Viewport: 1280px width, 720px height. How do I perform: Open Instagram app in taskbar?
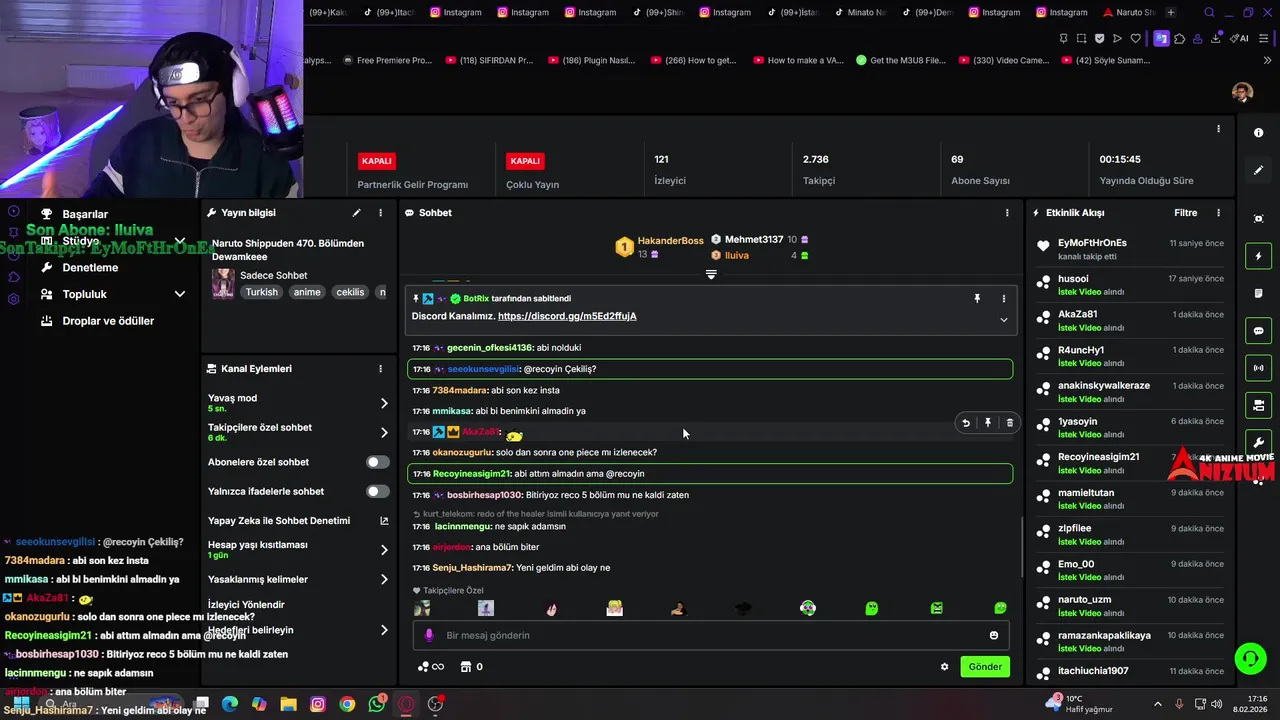pos(318,704)
